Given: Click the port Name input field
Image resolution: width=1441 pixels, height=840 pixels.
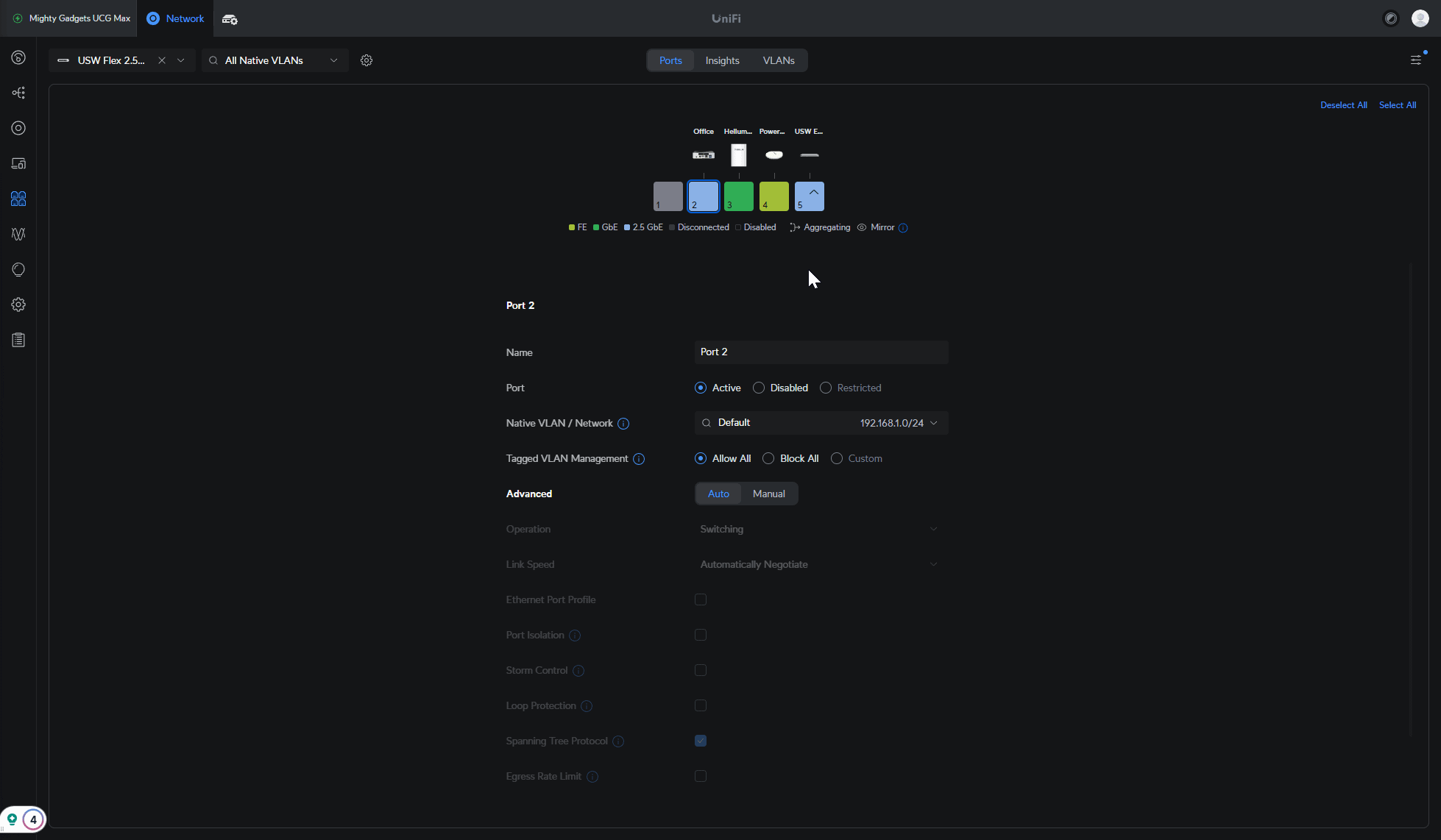Looking at the screenshot, I should tap(821, 352).
